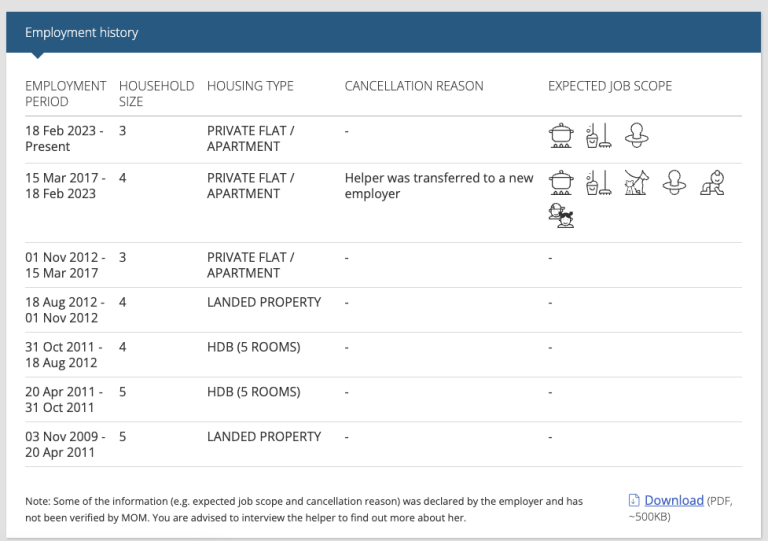Screen dimensions: 768x541
Task: Click HDB (5 ROOMS) in 31 Oct 2011 row
Action: (x=254, y=347)
